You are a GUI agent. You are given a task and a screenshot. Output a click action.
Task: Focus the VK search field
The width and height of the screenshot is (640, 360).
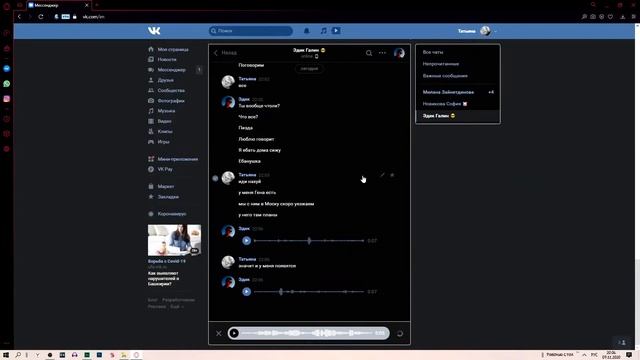pyautogui.click(x=251, y=31)
